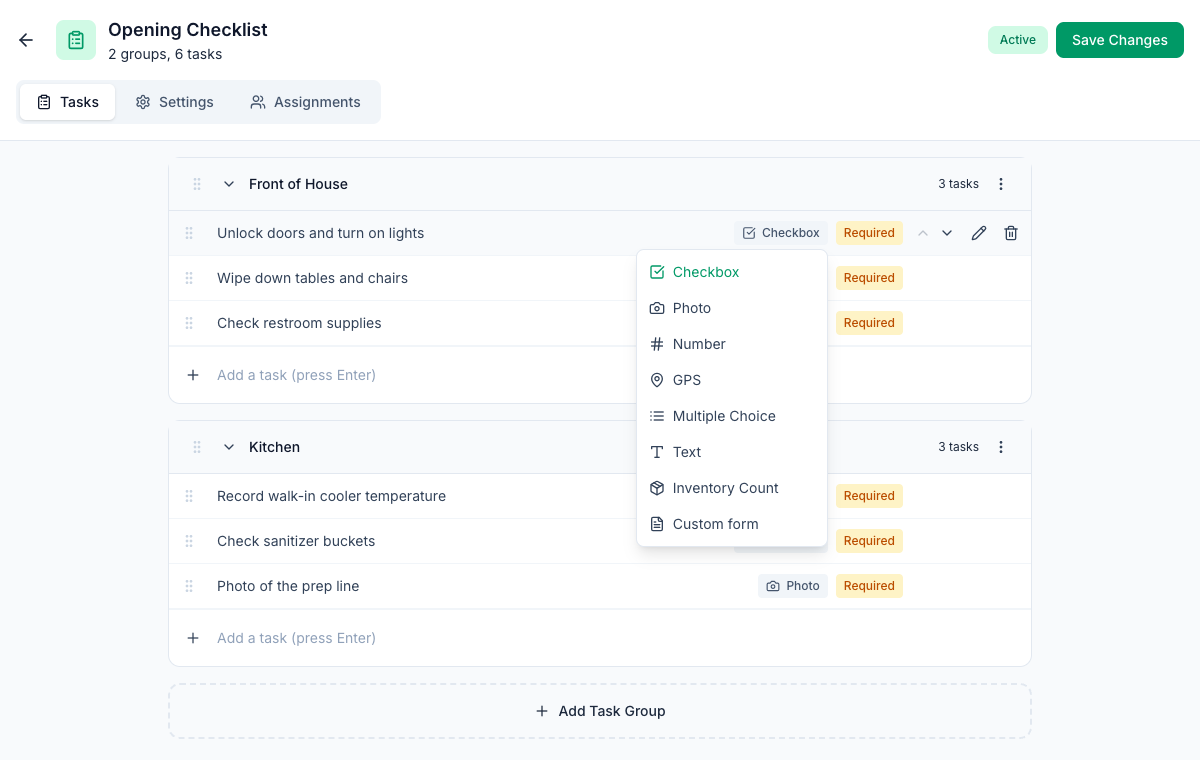Viewport: 1200px width, 760px height.
Task: Toggle Required badge on Record walk-in cooler task
Action: pos(869,496)
